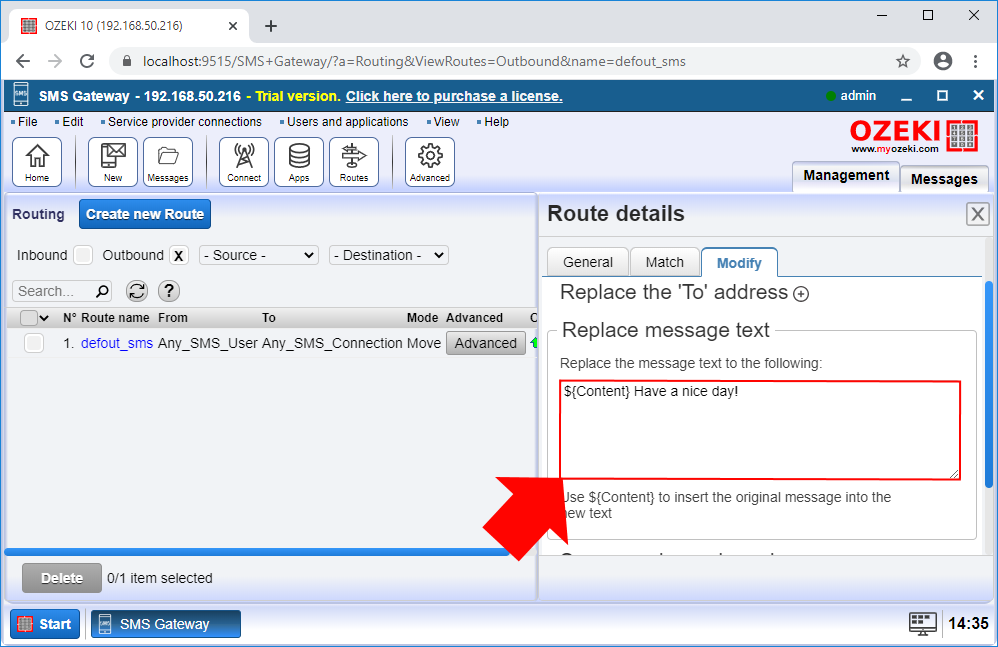The width and height of the screenshot is (998, 647).
Task: Open the Messages folder toolbar icon
Action: click(168, 162)
